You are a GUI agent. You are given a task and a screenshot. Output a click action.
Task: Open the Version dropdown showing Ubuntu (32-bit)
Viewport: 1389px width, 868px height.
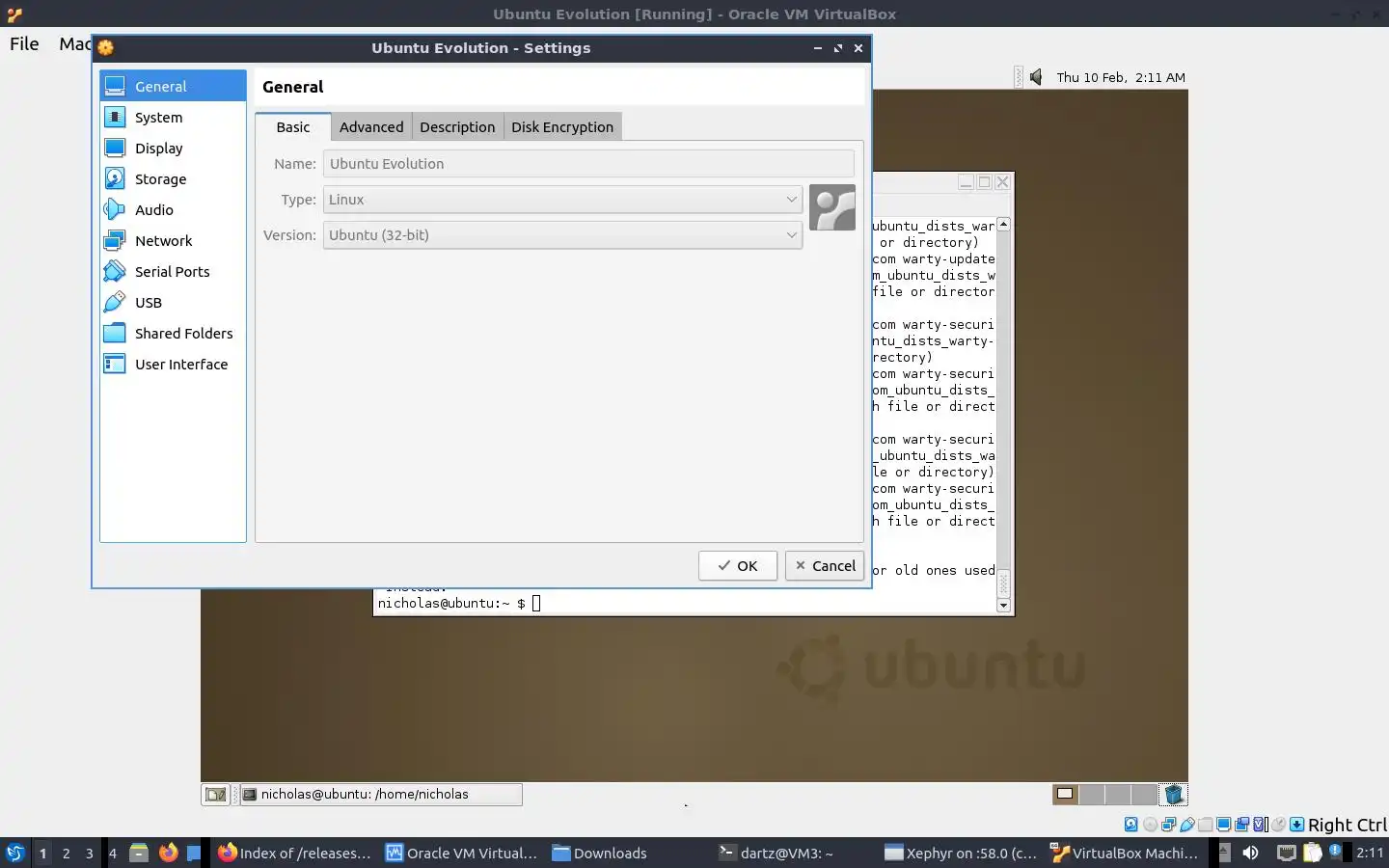click(562, 235)
